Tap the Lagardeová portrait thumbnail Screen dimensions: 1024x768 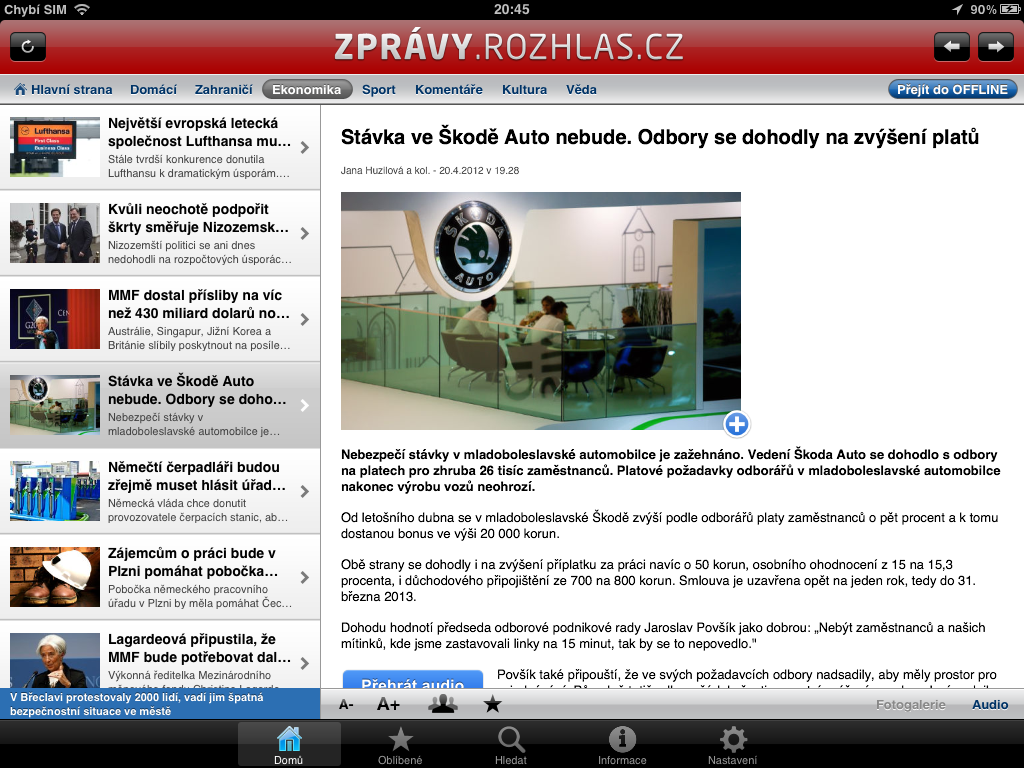(x=55, y=660)
